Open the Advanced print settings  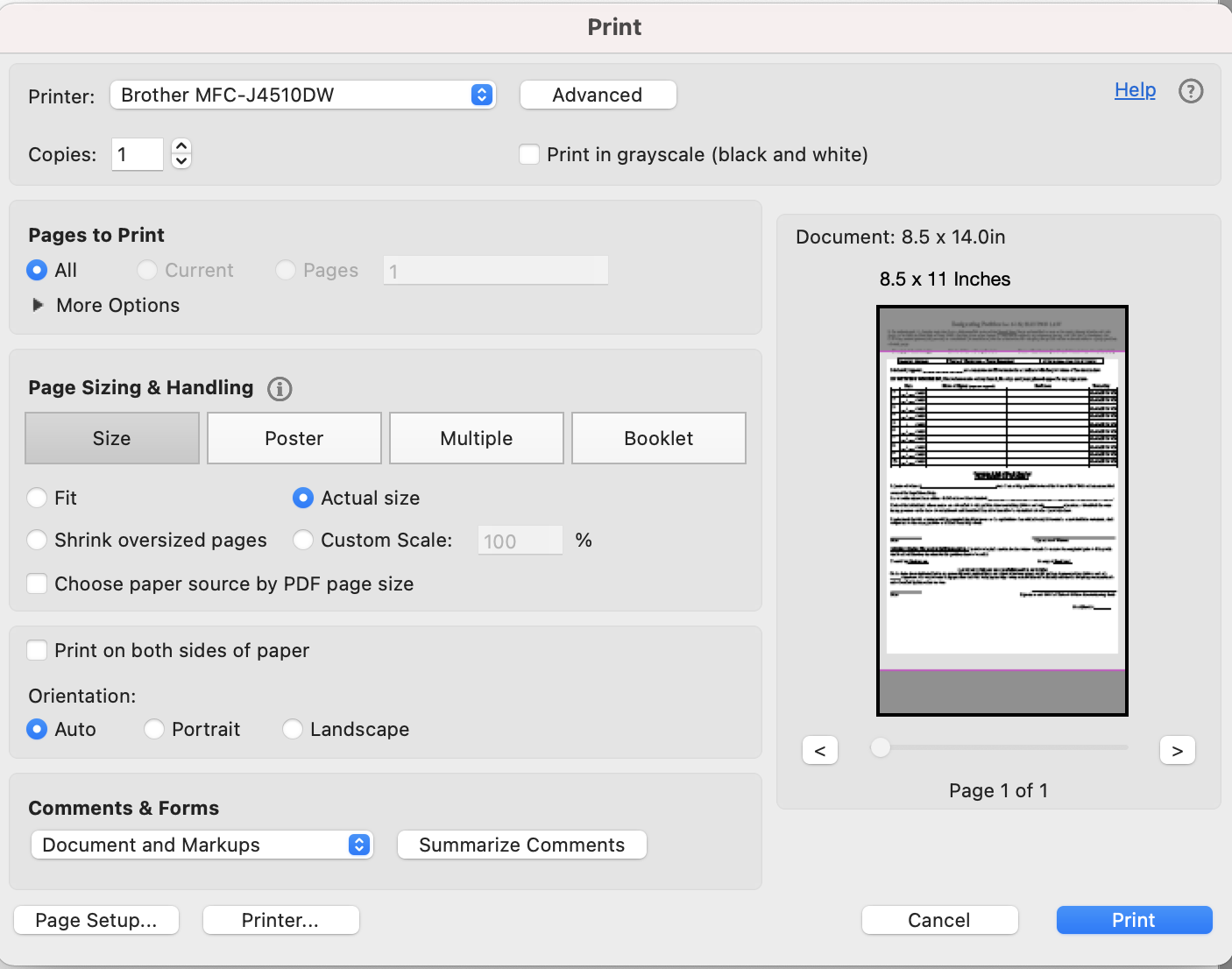[x=598, y=95]
